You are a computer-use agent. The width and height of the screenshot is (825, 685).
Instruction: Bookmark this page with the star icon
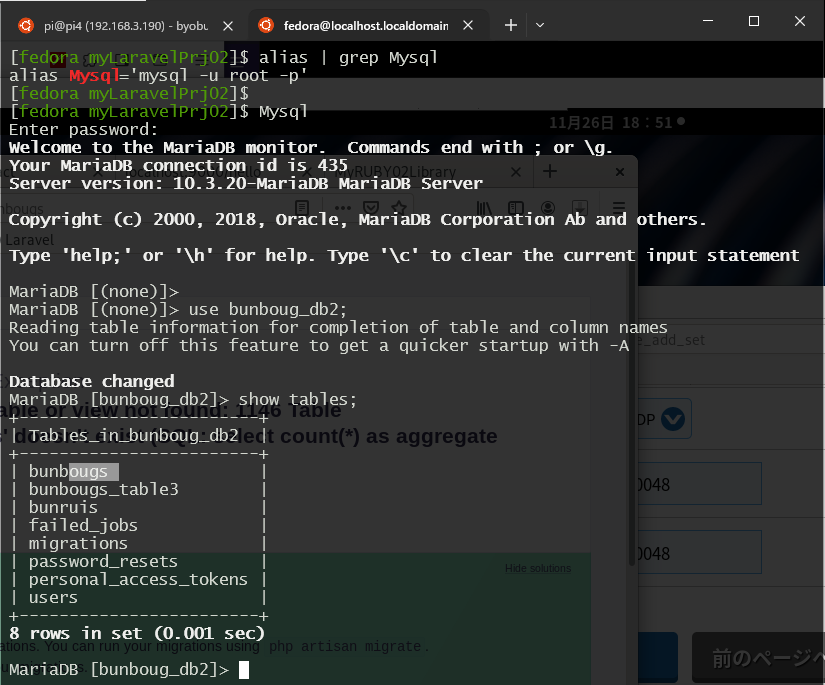point(399,207)
